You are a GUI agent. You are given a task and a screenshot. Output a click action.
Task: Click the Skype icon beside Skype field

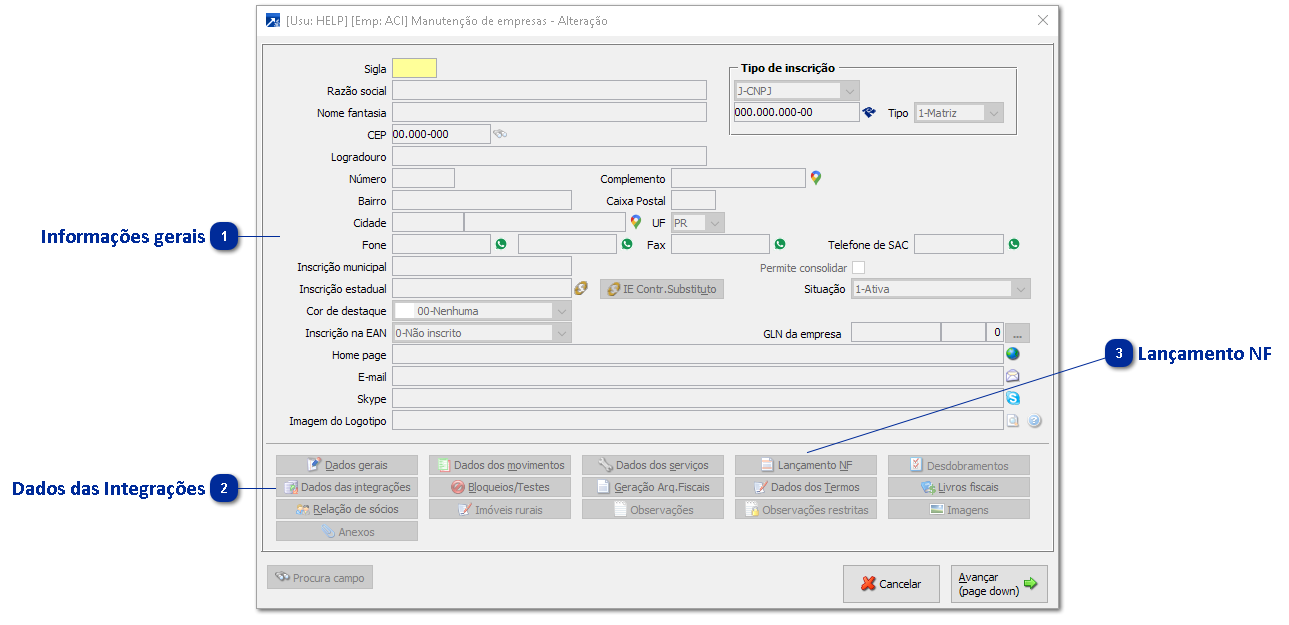point(1012,398)
